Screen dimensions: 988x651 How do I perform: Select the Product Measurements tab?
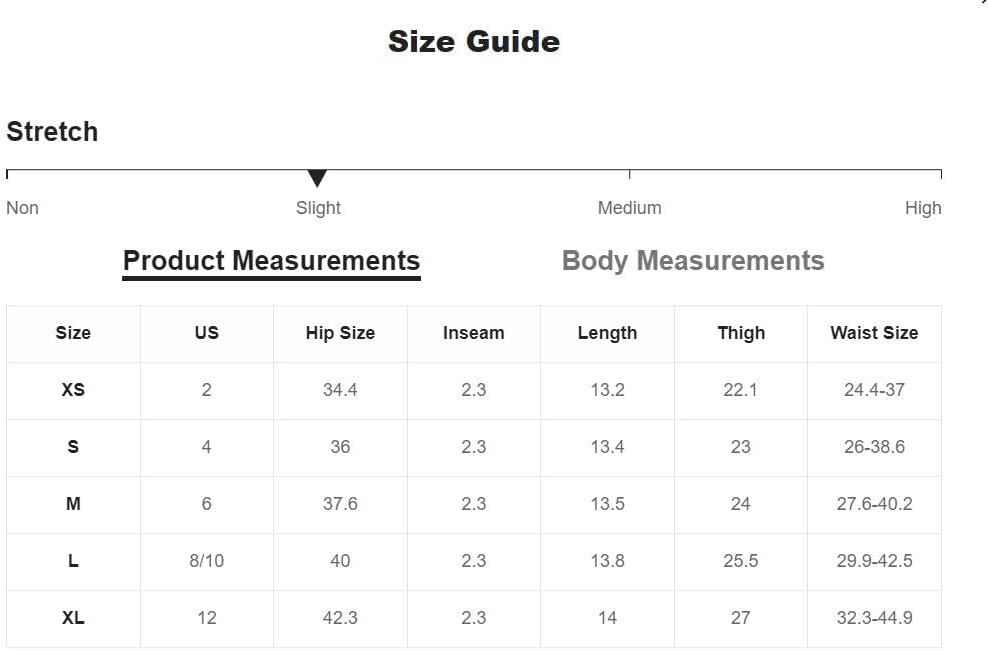(x=272, y=261)
